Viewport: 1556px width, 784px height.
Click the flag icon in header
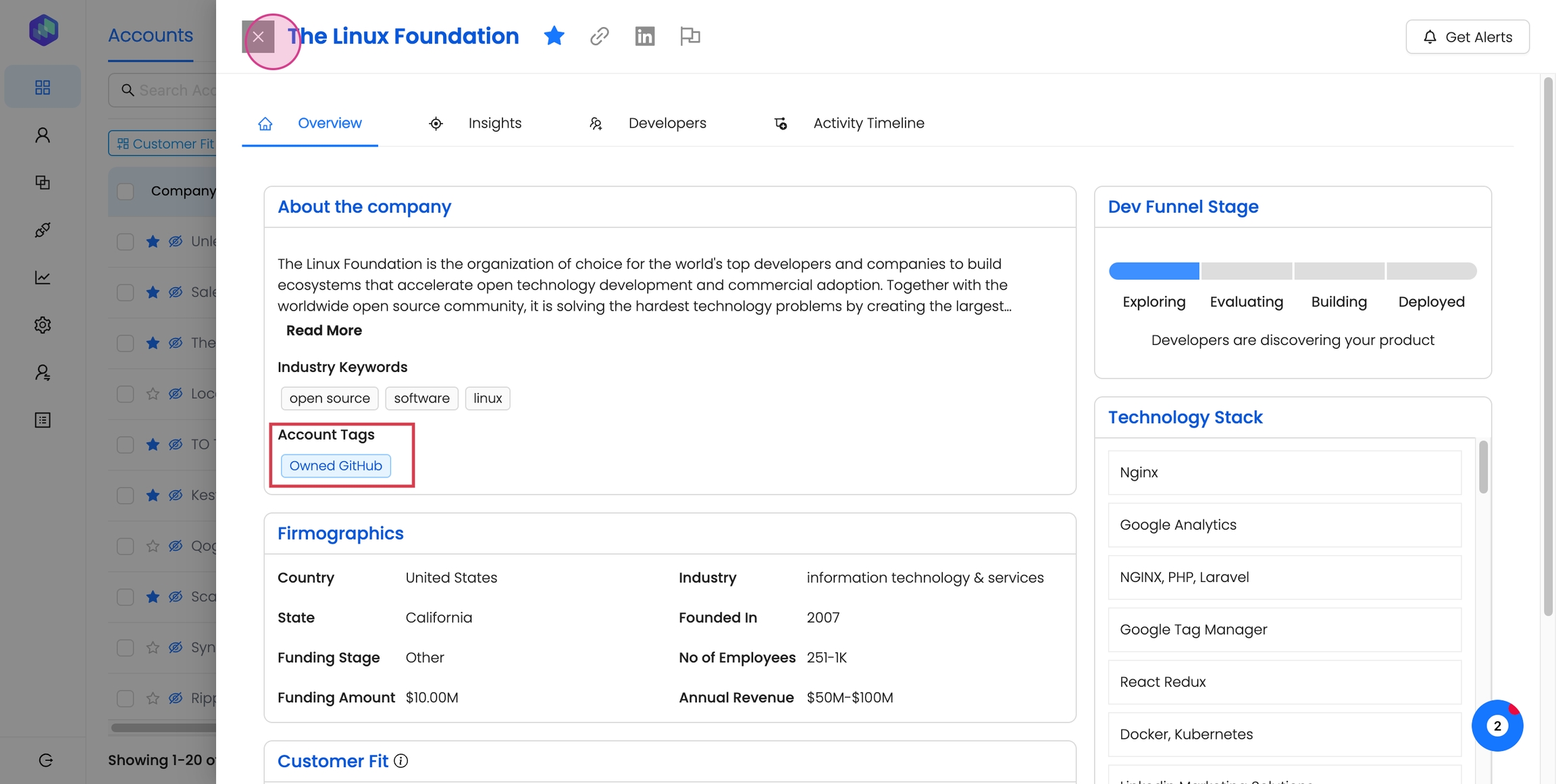coord(690,36)
